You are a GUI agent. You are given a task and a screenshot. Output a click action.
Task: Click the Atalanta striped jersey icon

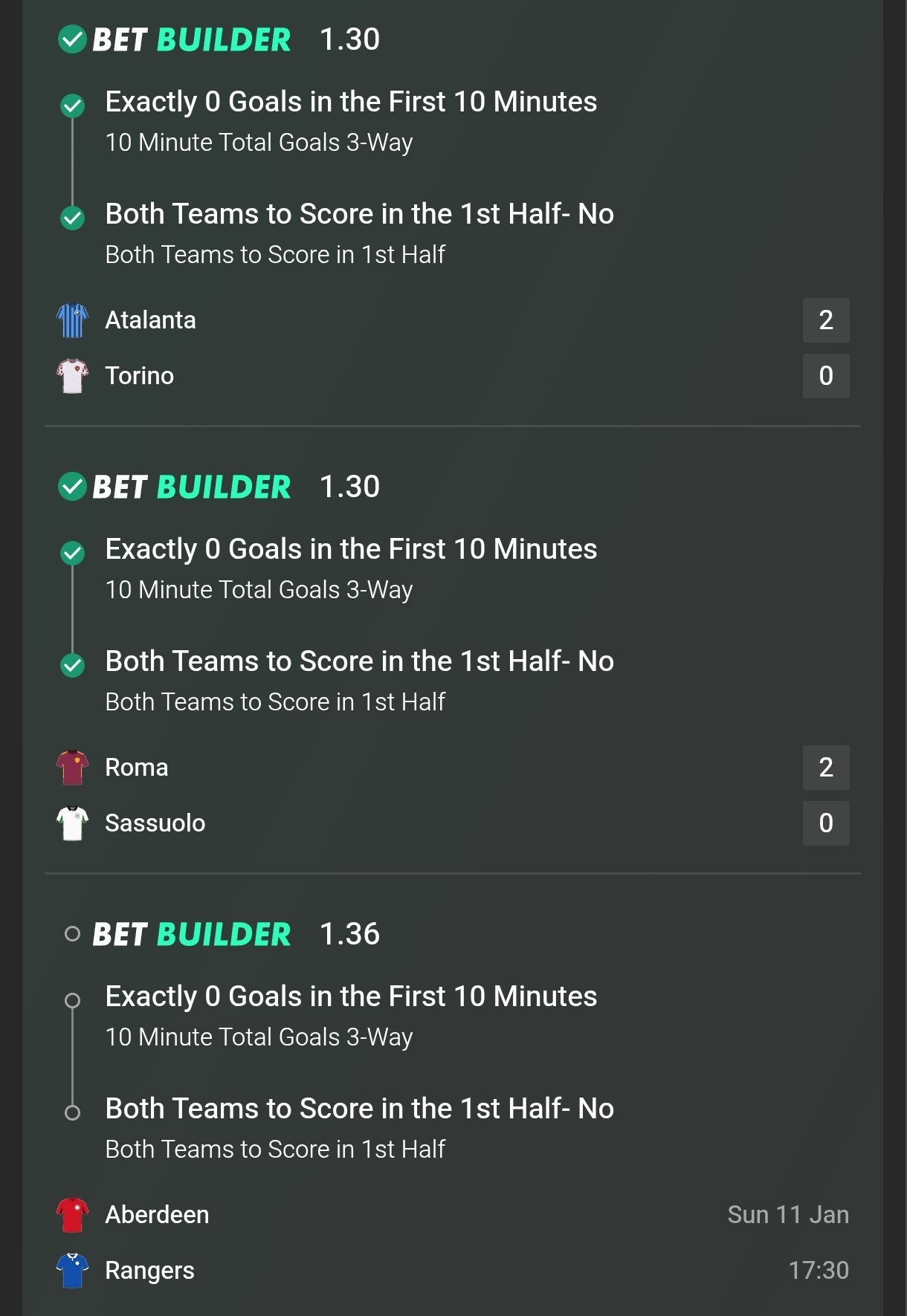pos(72,320)
